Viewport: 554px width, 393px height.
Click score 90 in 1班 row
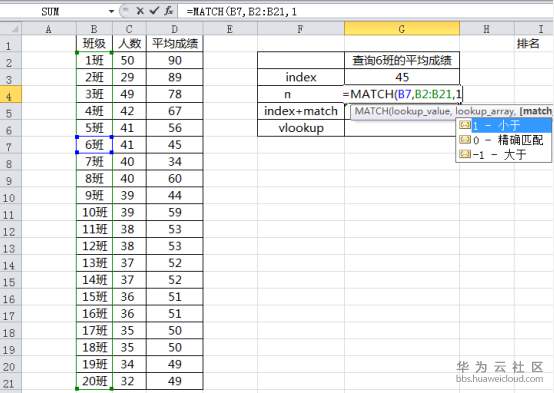(175, 60)
